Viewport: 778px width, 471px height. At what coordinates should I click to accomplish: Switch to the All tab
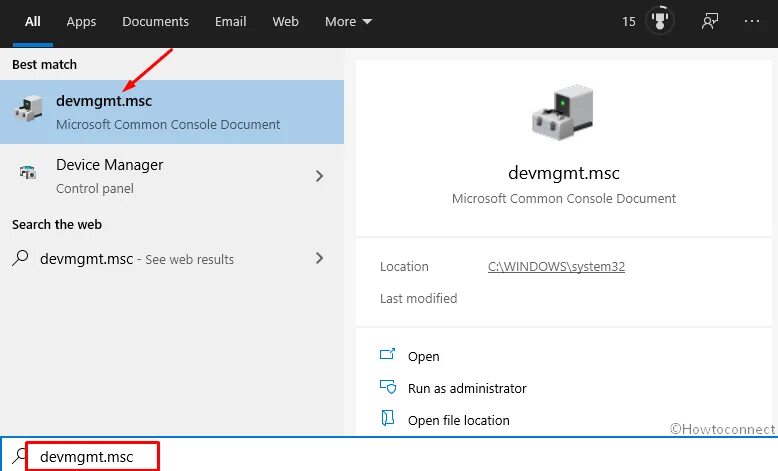click(x=33, y=22)
